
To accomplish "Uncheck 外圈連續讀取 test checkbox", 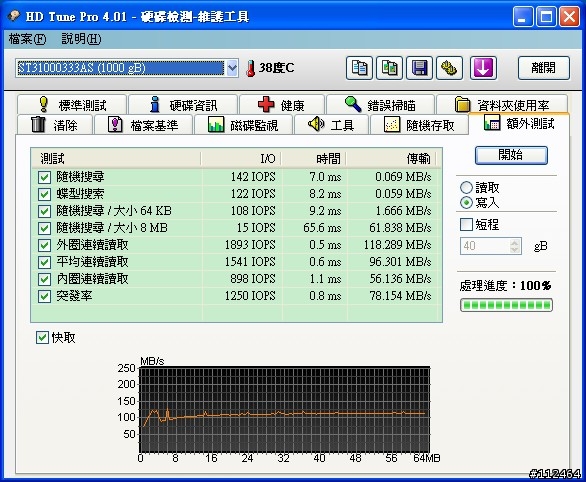I will tap(44, 245).
